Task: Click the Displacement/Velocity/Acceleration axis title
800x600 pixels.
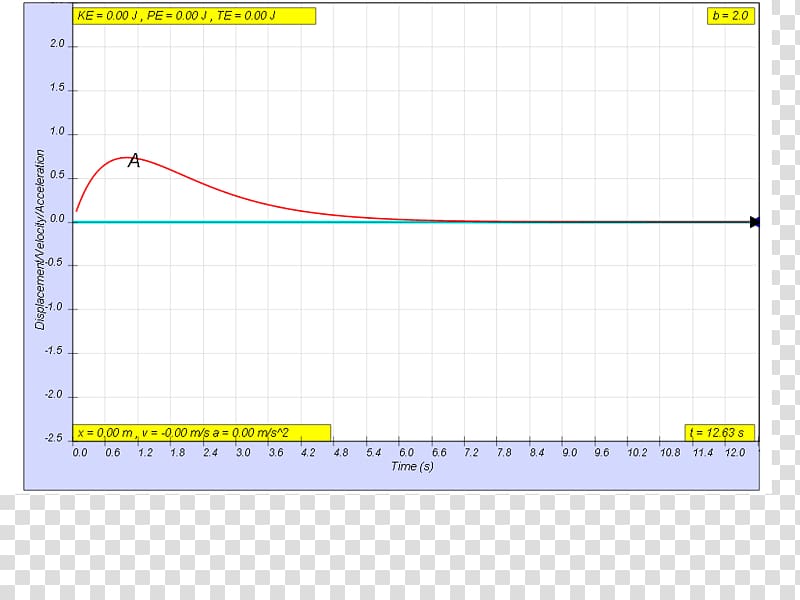Action: [41, 240]
